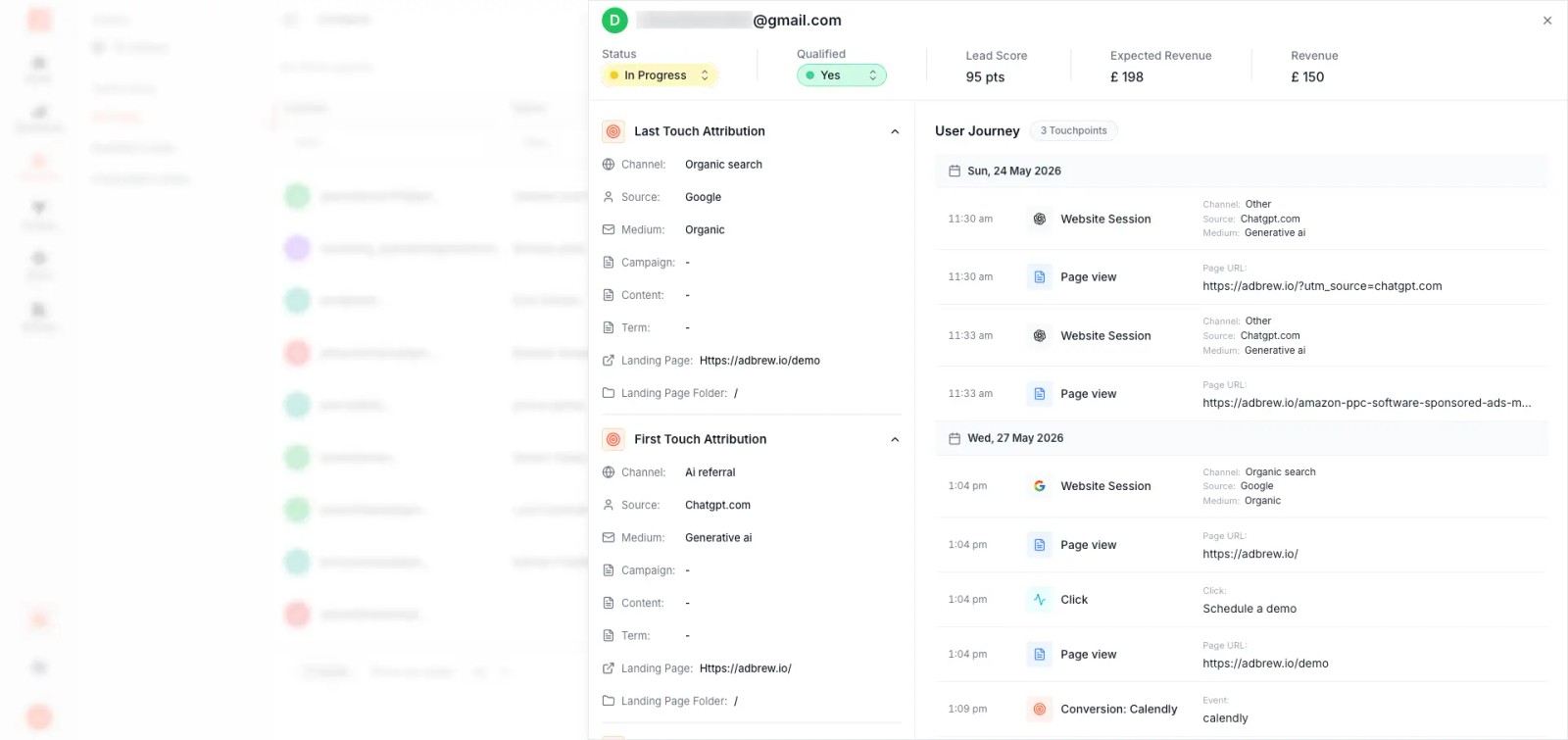The height and width of the screenshot is (740, 1568).
Task: Click the First Touch Channel value Ai referral
Action: click(x=710, y=472)
